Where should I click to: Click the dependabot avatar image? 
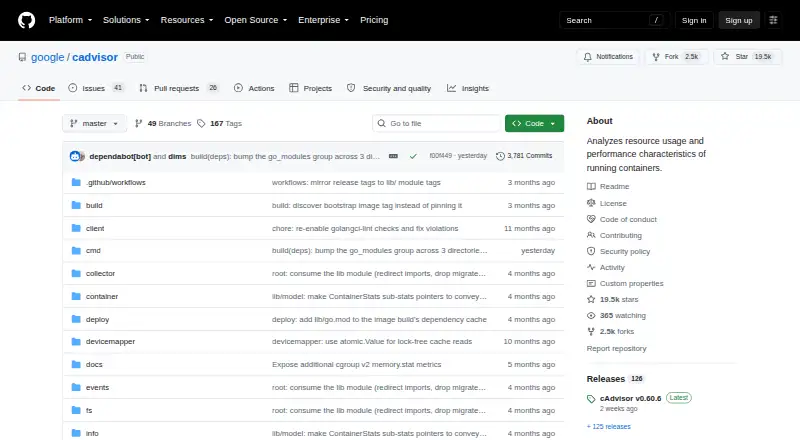coord(76,156)
